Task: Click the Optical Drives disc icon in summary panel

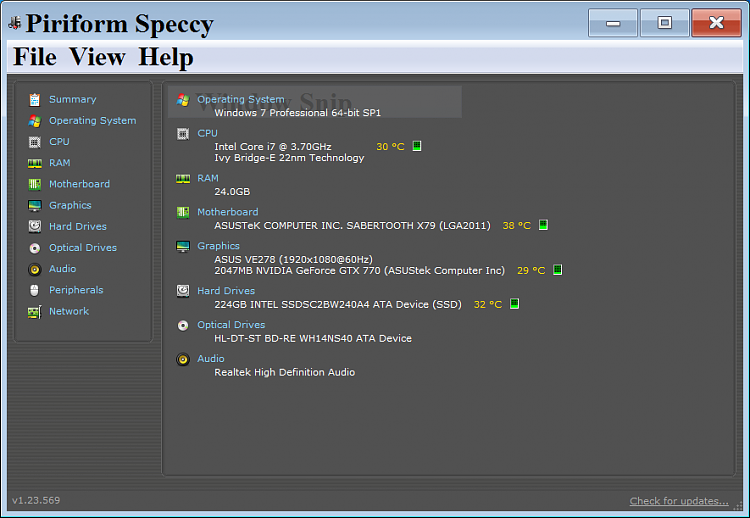Action: click(183, 325)
